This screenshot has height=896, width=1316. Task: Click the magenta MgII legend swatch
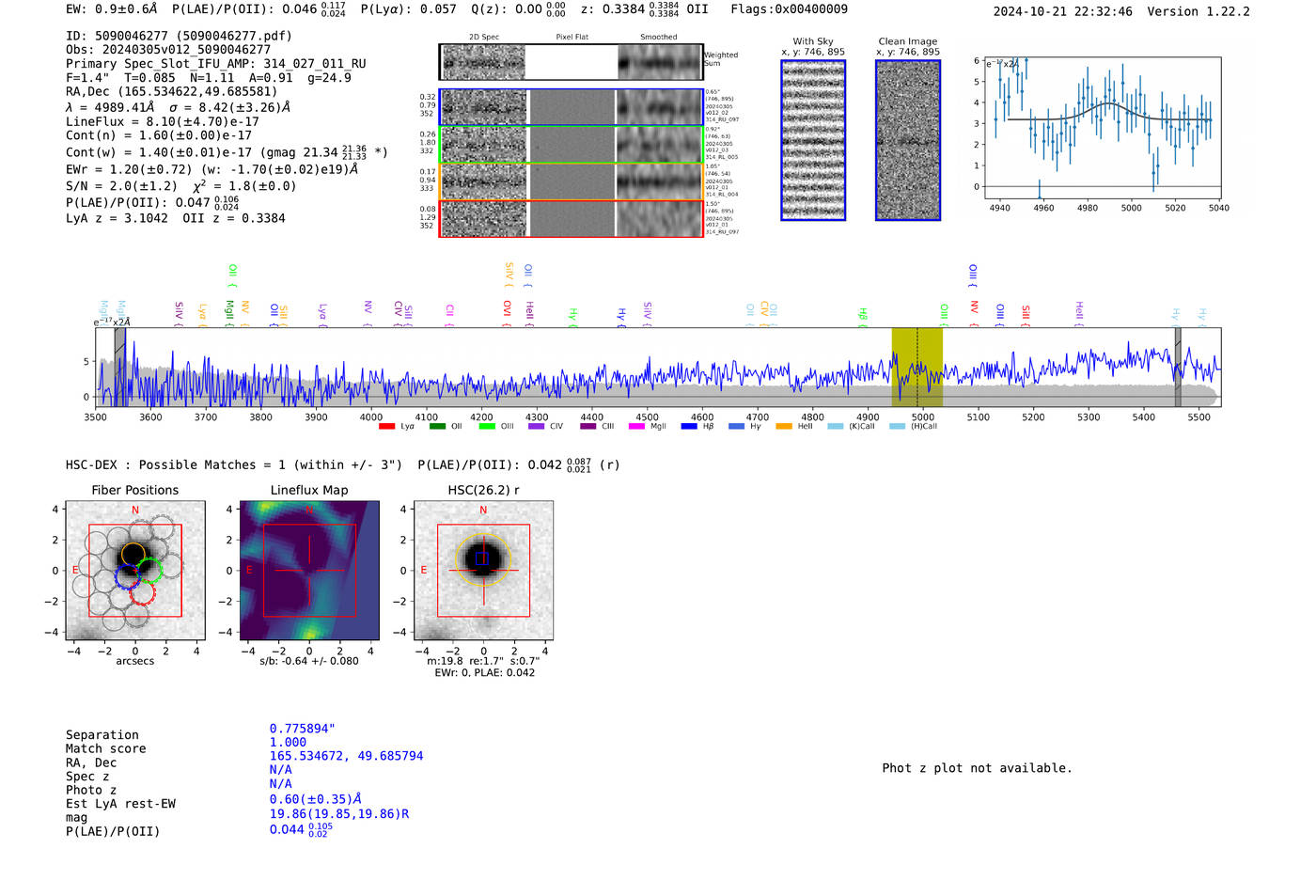coord(636,427)
